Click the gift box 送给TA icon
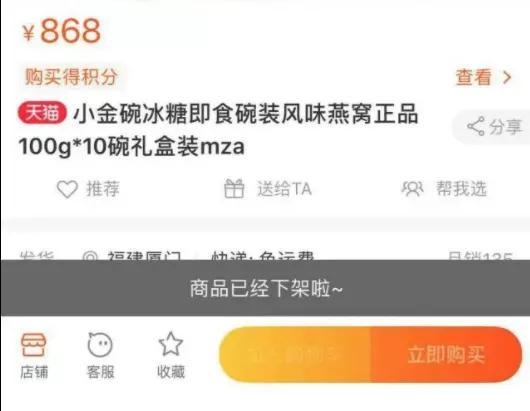This screenshot has width=530, height=411. pyautogui.click(x=234, y=188)
